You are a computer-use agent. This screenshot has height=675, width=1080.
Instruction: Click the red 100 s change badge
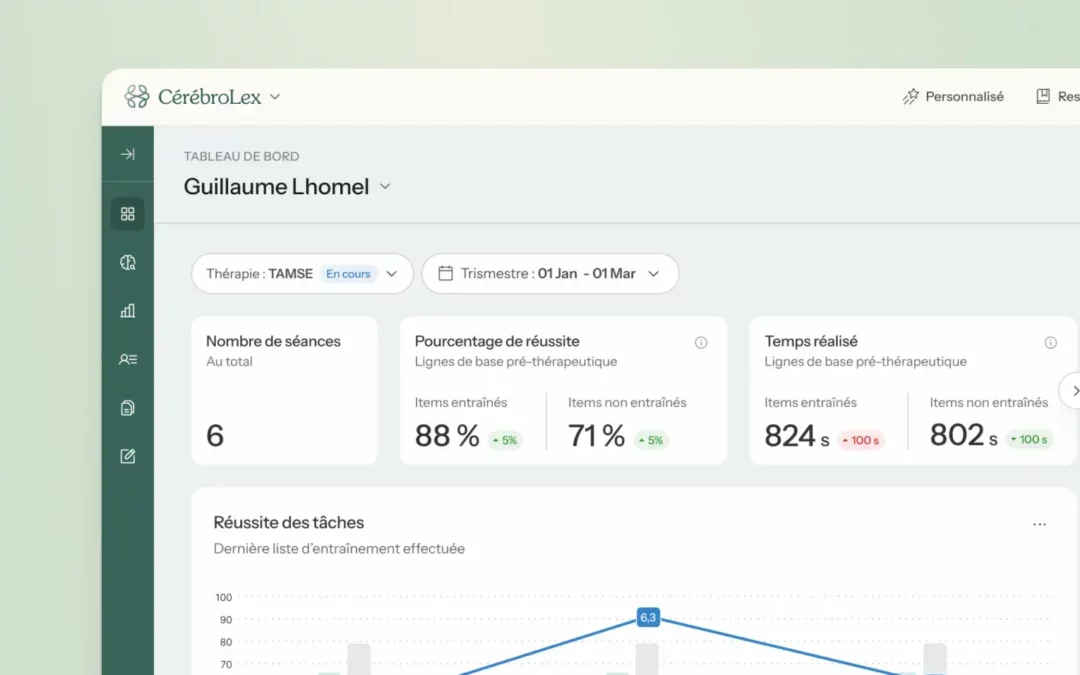point(861,440)
